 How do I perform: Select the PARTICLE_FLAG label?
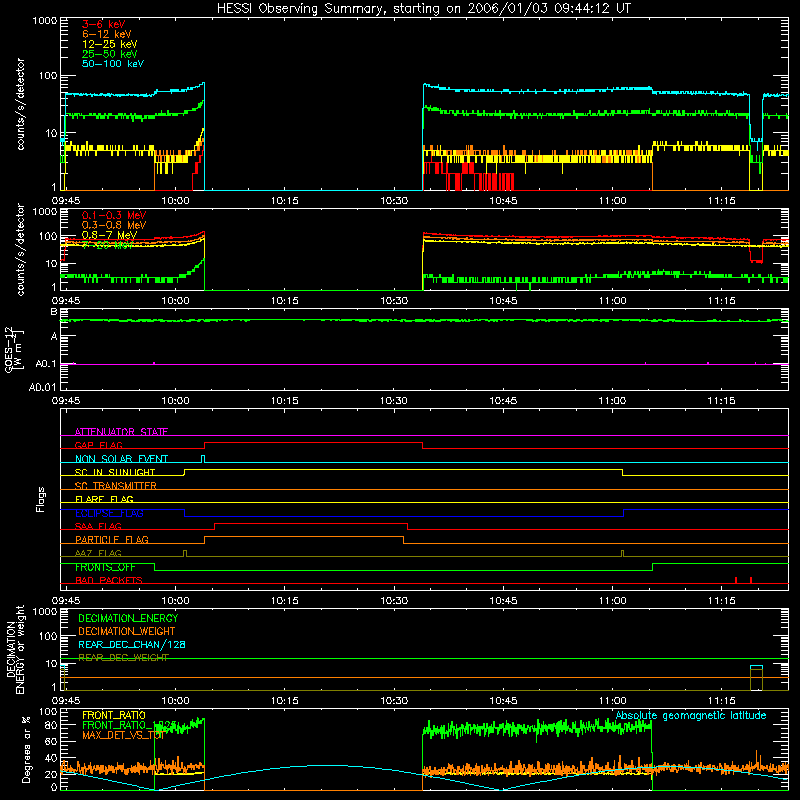[x=112, y=539]
